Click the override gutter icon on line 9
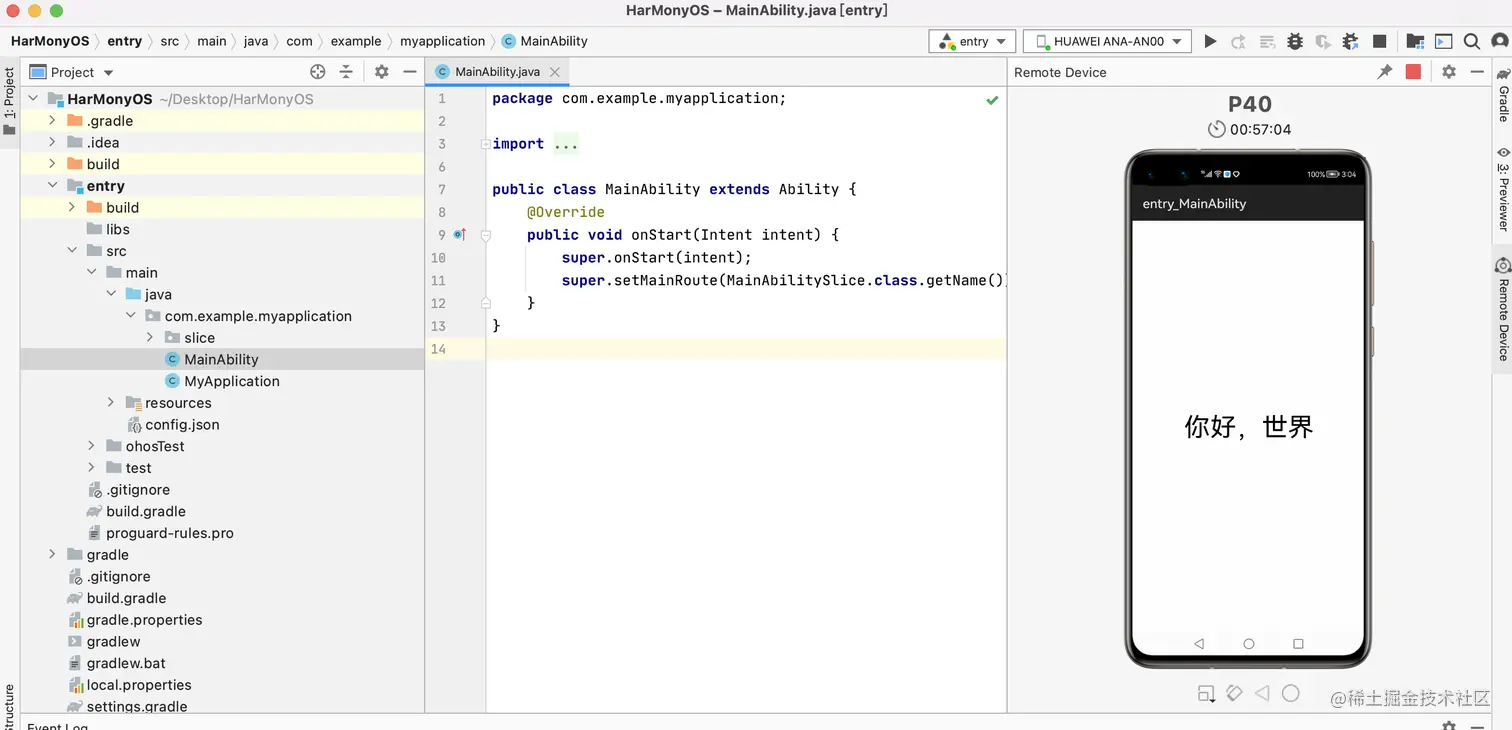The width and height of the screenshot is (1512, 730). click(x=460, y=235)
